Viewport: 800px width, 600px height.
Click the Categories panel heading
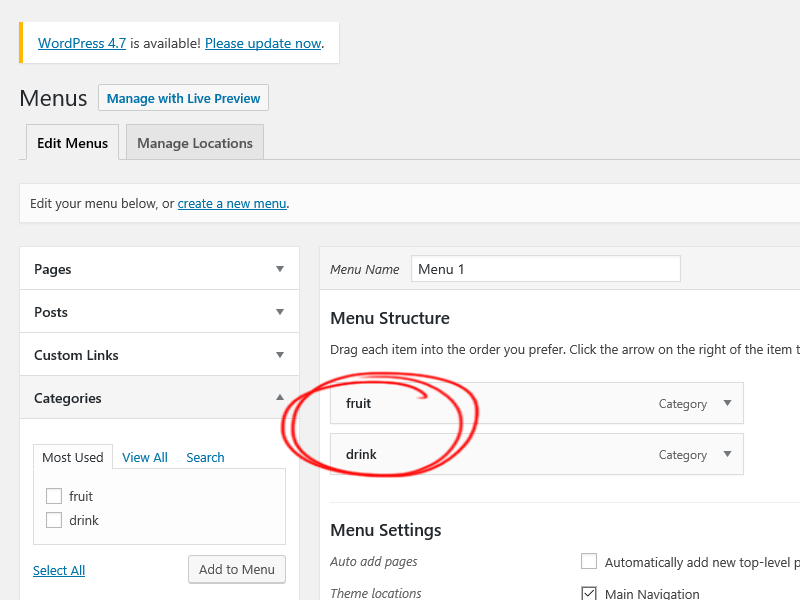coord(68,398)
